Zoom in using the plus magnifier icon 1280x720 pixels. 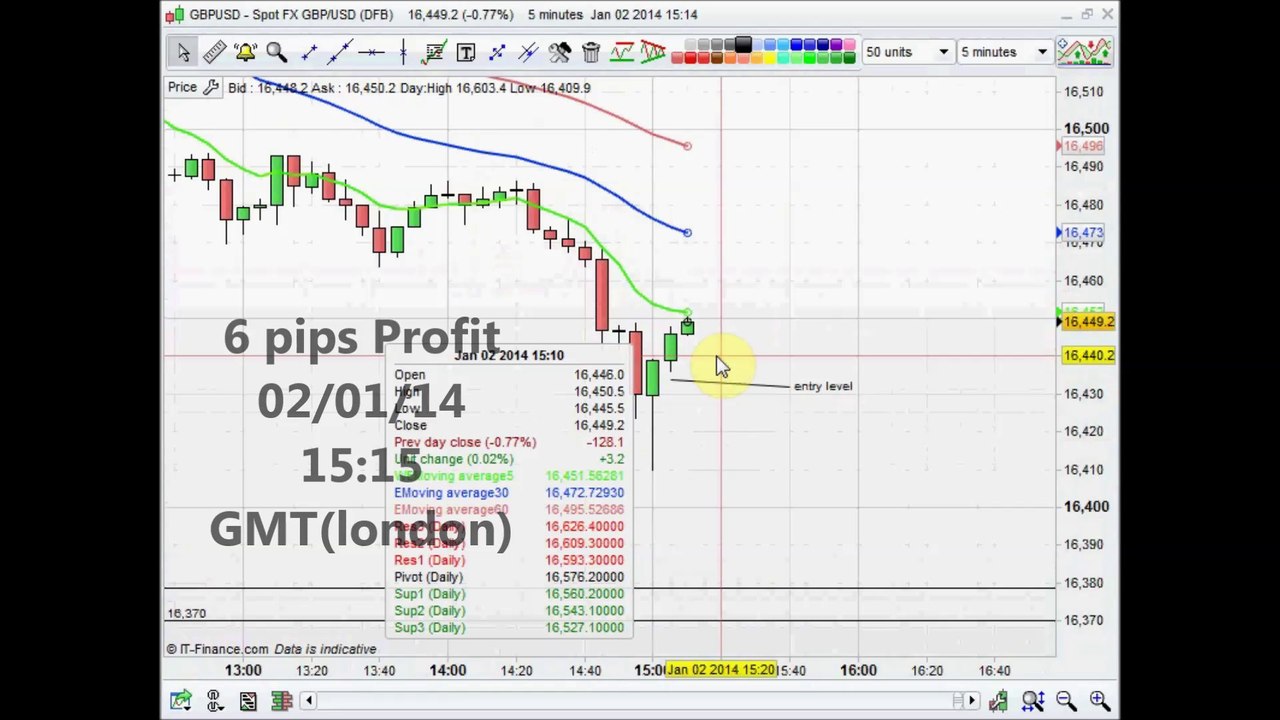(x=1099, y=700)
